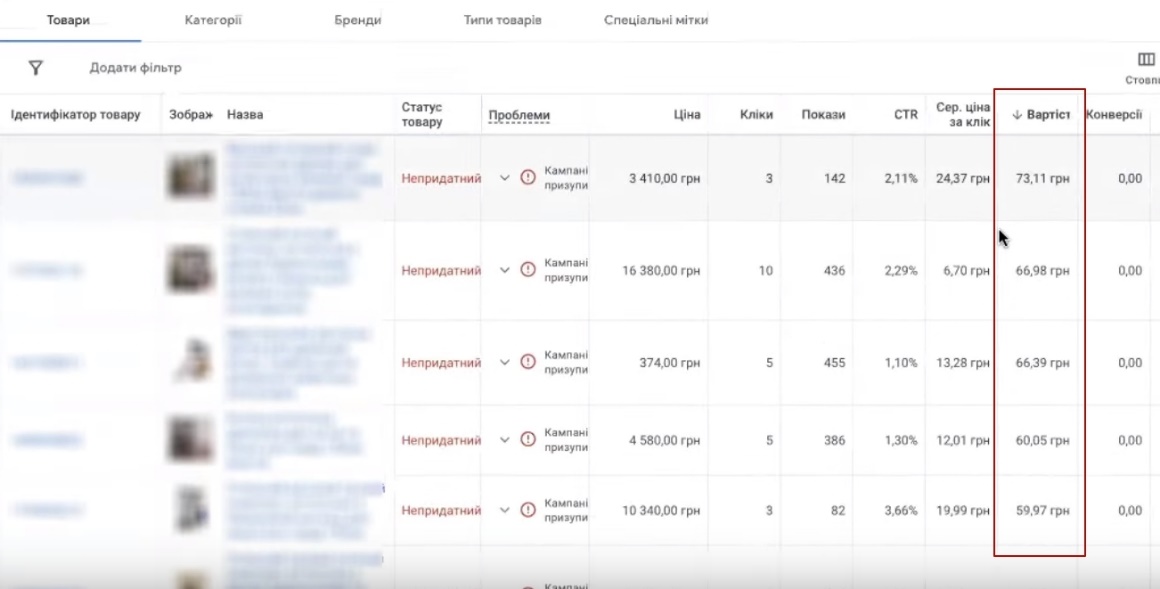Open product thumbnail in the first row
The width and height of the screenshot is (1160, 589).
pos(190,177)
